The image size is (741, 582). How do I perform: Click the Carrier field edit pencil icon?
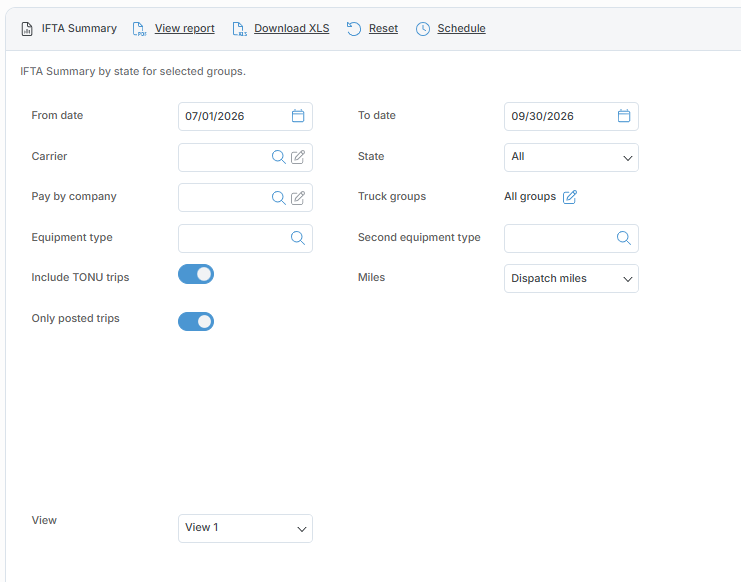[x=298, y=157]
